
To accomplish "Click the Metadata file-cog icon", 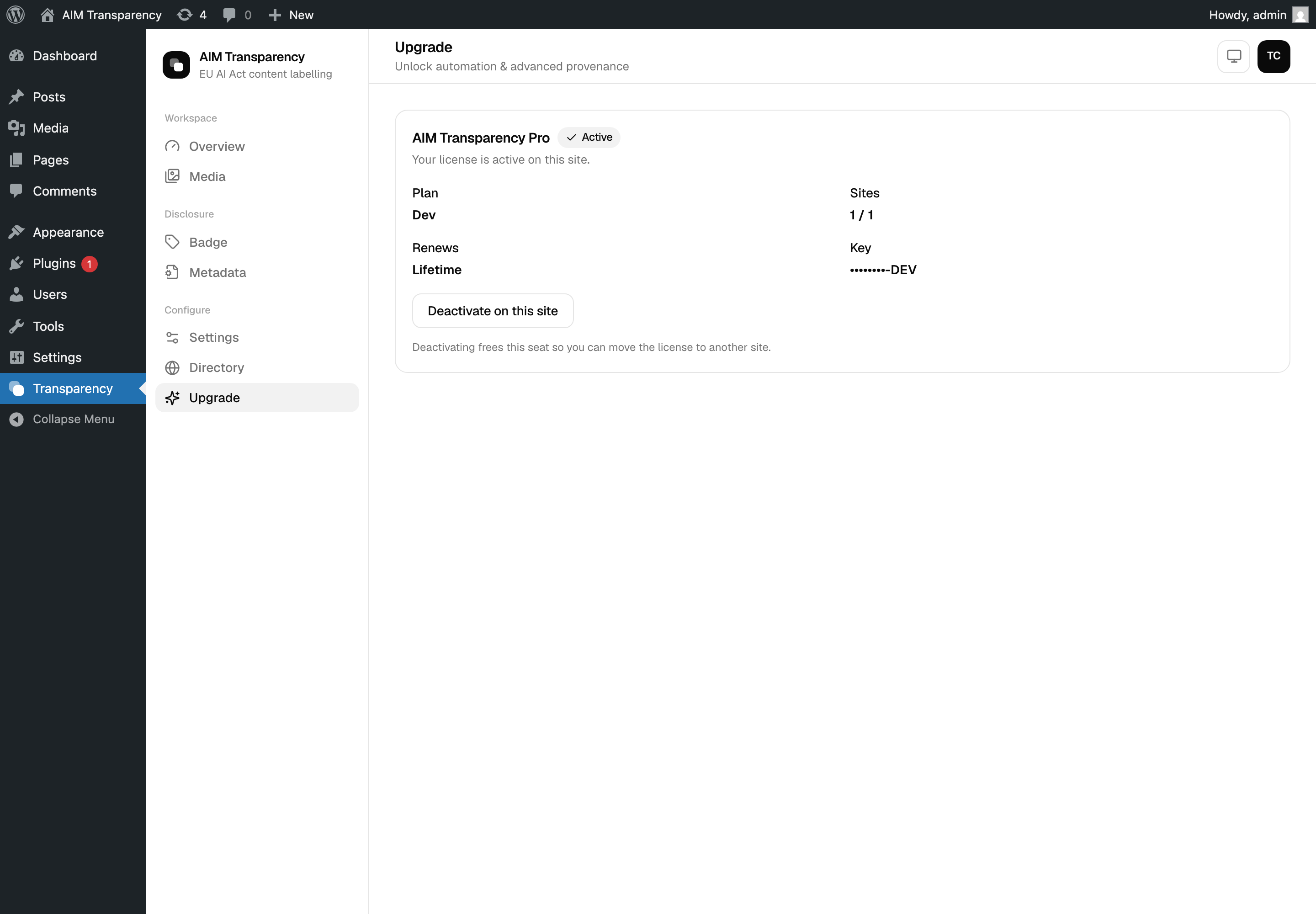I will coord(172,272).
